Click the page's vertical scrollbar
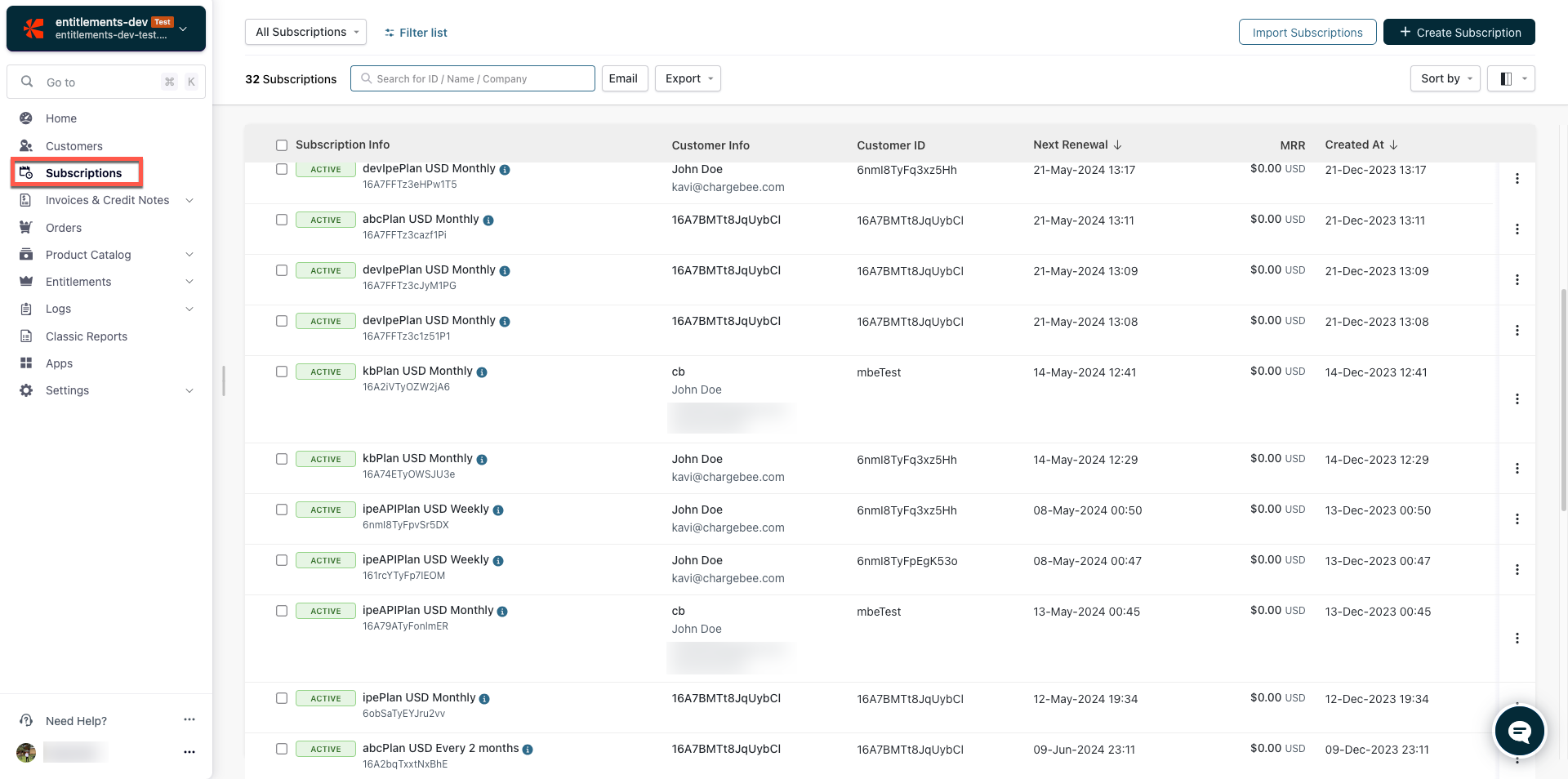This screenshot has height=779, width=1568. (1563, 400)
